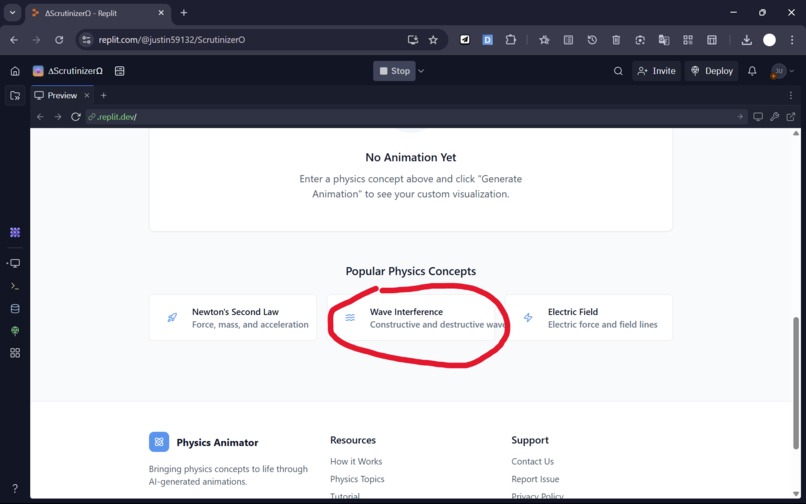Open preview in new browser tab
The height and width of the screenshot is (504, 806).
791,117
